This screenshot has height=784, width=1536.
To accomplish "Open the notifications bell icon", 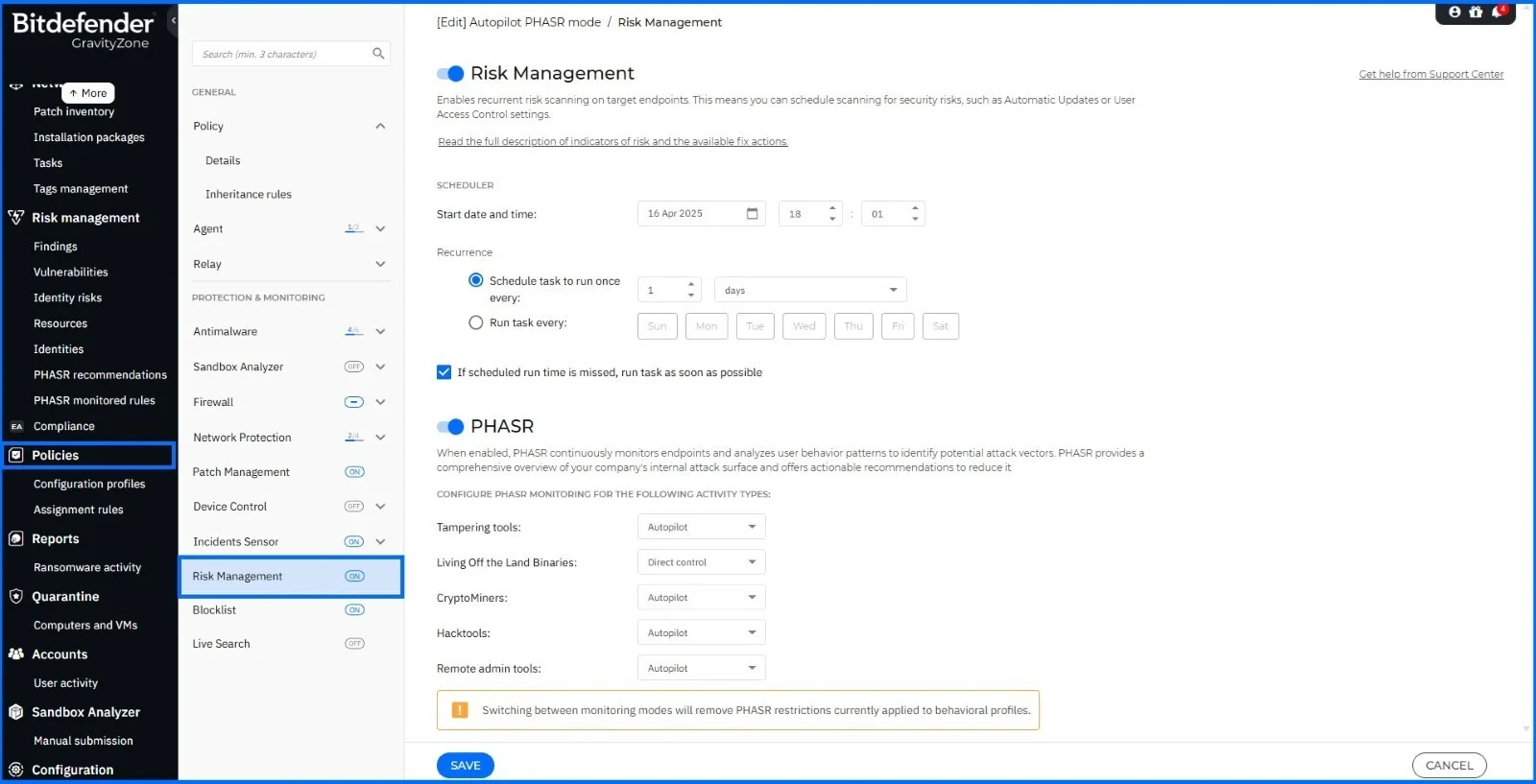I will pos(1497,12).
